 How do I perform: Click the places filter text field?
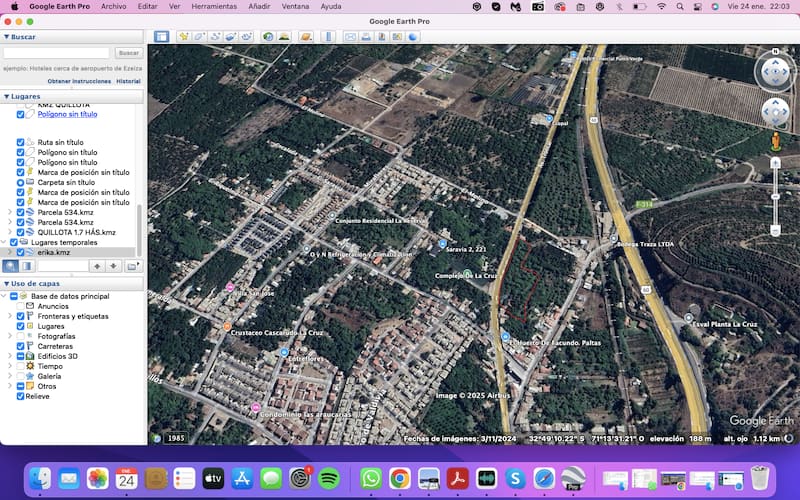click(x=63, y=266)
